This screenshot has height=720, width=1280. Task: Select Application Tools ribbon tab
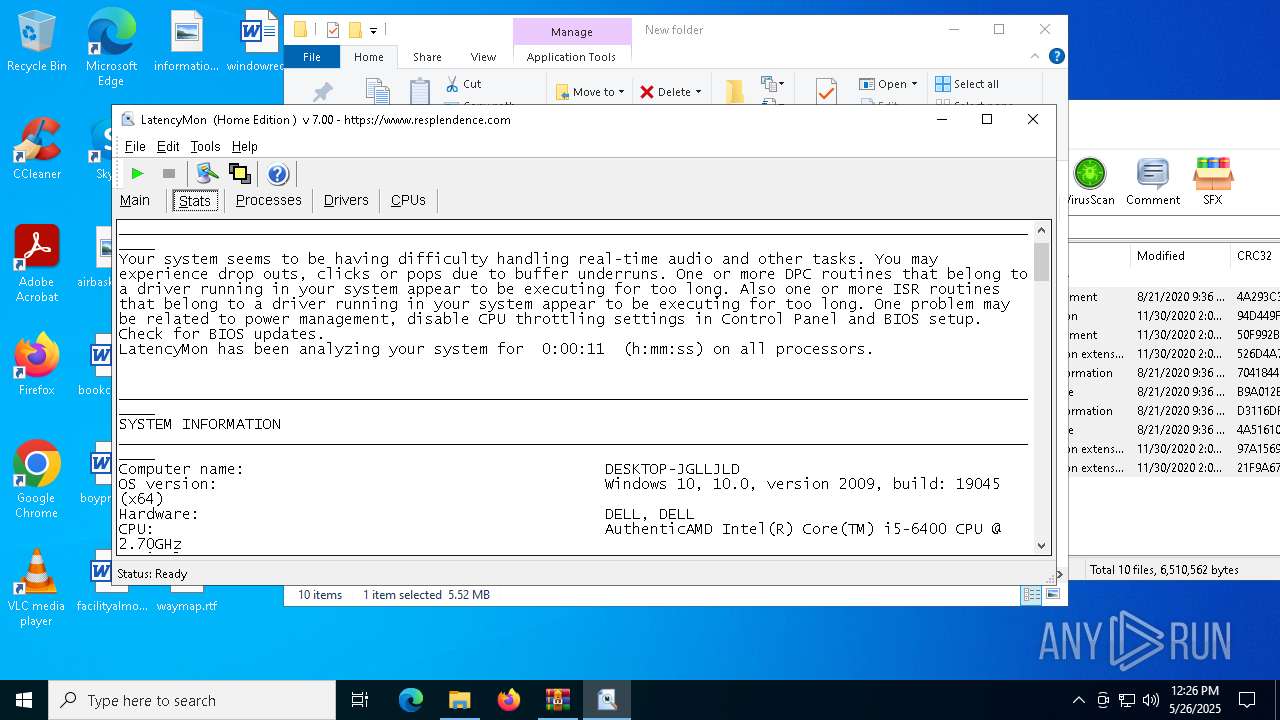pos(571,57)
